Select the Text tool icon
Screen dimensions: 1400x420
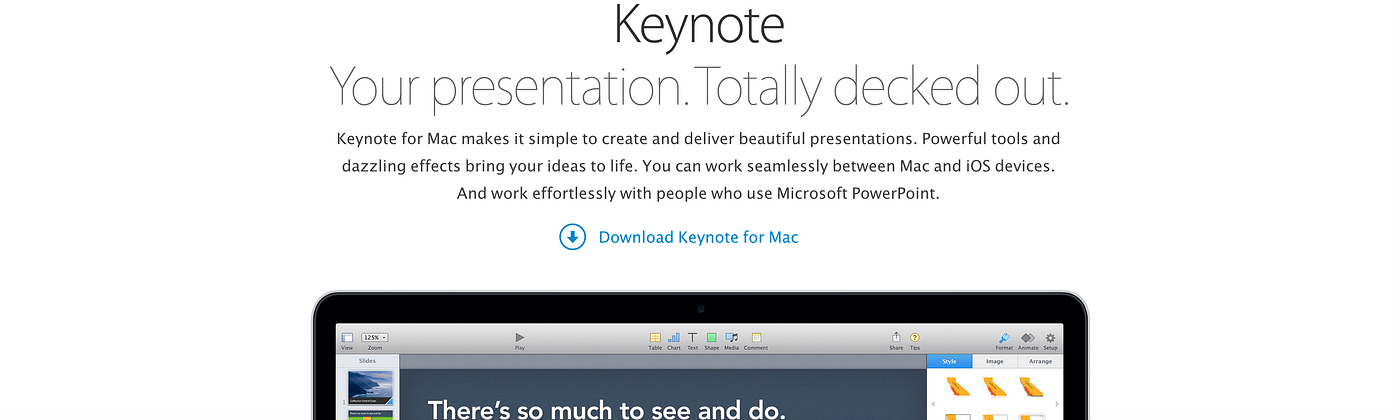(692, 338)
